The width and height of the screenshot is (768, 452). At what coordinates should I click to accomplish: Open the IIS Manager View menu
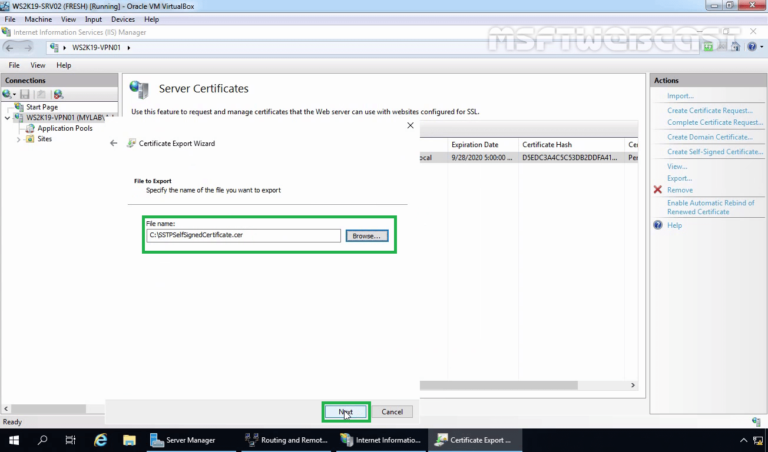click(x=40, y=65)
